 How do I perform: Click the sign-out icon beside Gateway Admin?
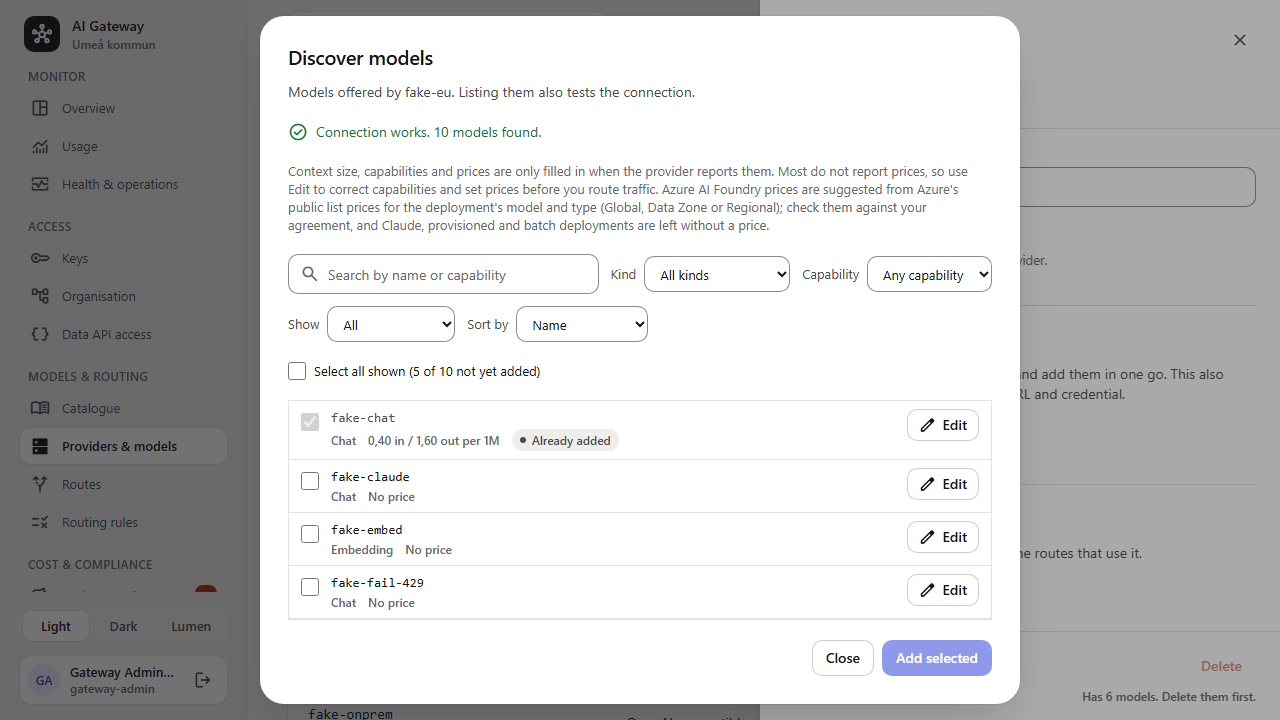(x=202, y=680)
